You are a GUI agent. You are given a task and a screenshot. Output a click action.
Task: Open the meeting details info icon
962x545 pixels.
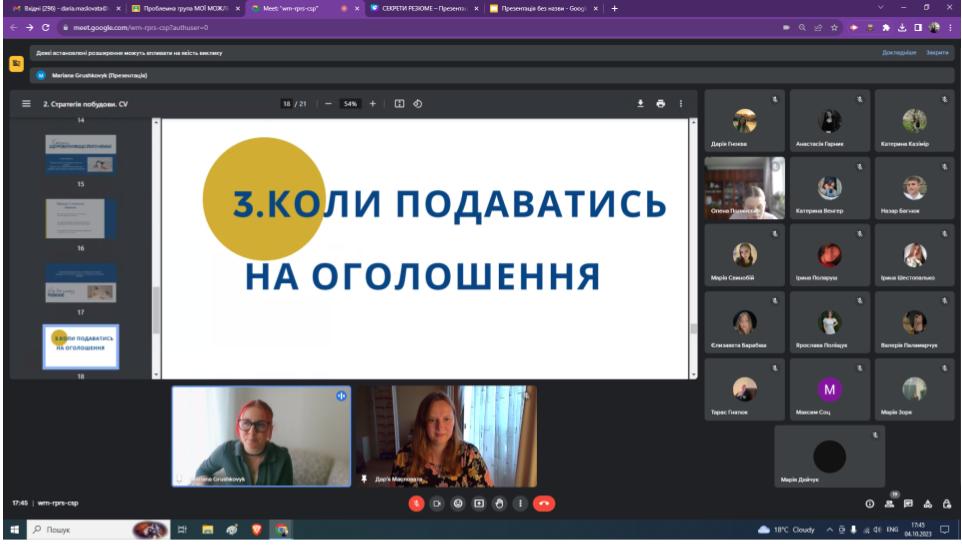[869, 503]
